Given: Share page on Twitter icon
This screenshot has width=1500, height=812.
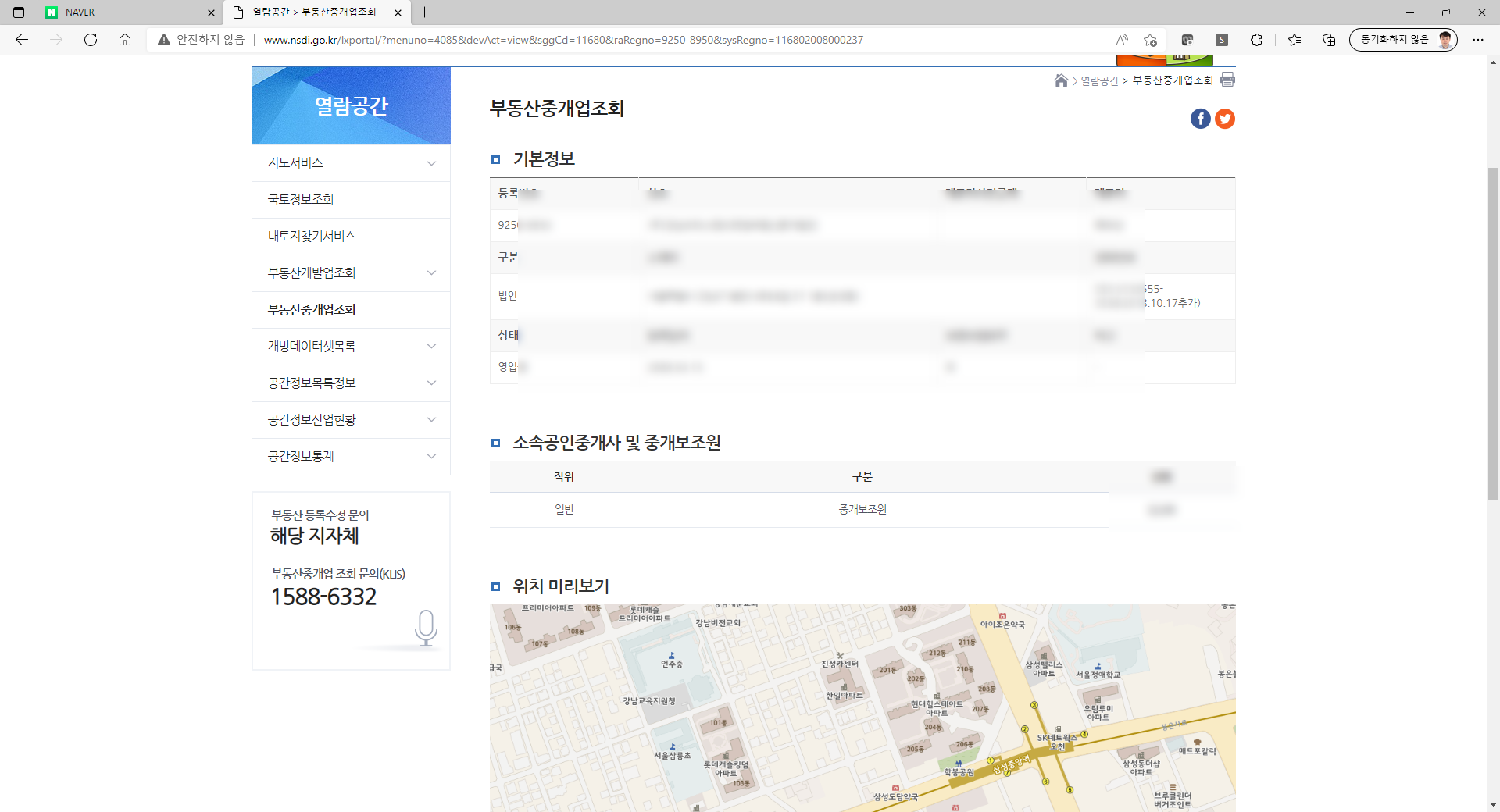Looking at the screenshot, I should [x=1225, y=119].
